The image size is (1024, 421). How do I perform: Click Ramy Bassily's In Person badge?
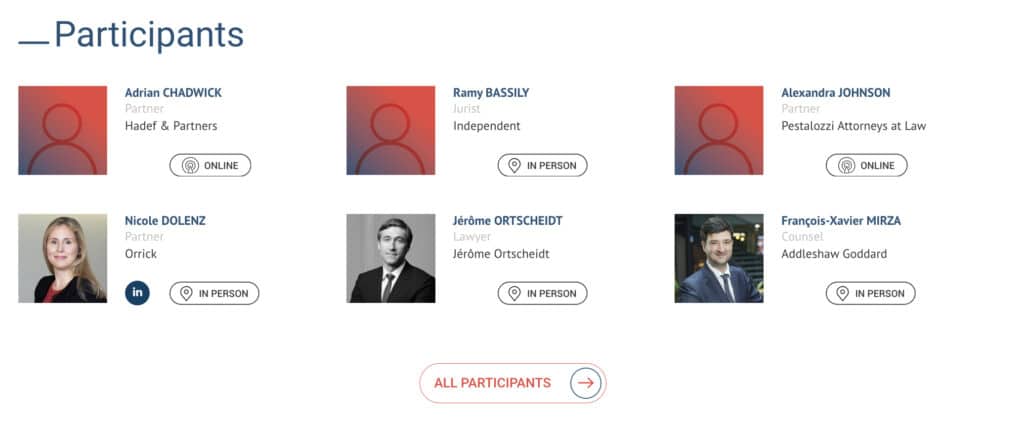pyautogui.click(x=542, y=165)
